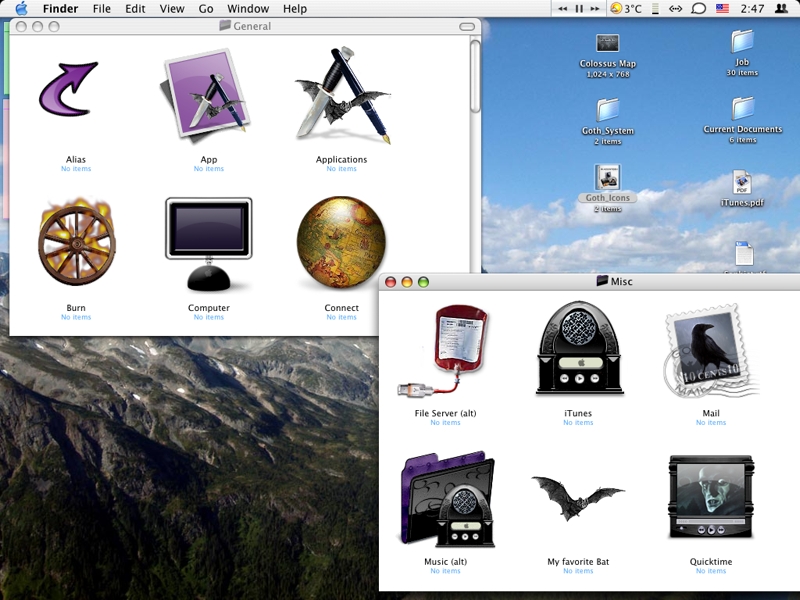Select the Music (alt) folder icon
The width and height of the screenshot is (800, 600).
[x=445, y=497]
